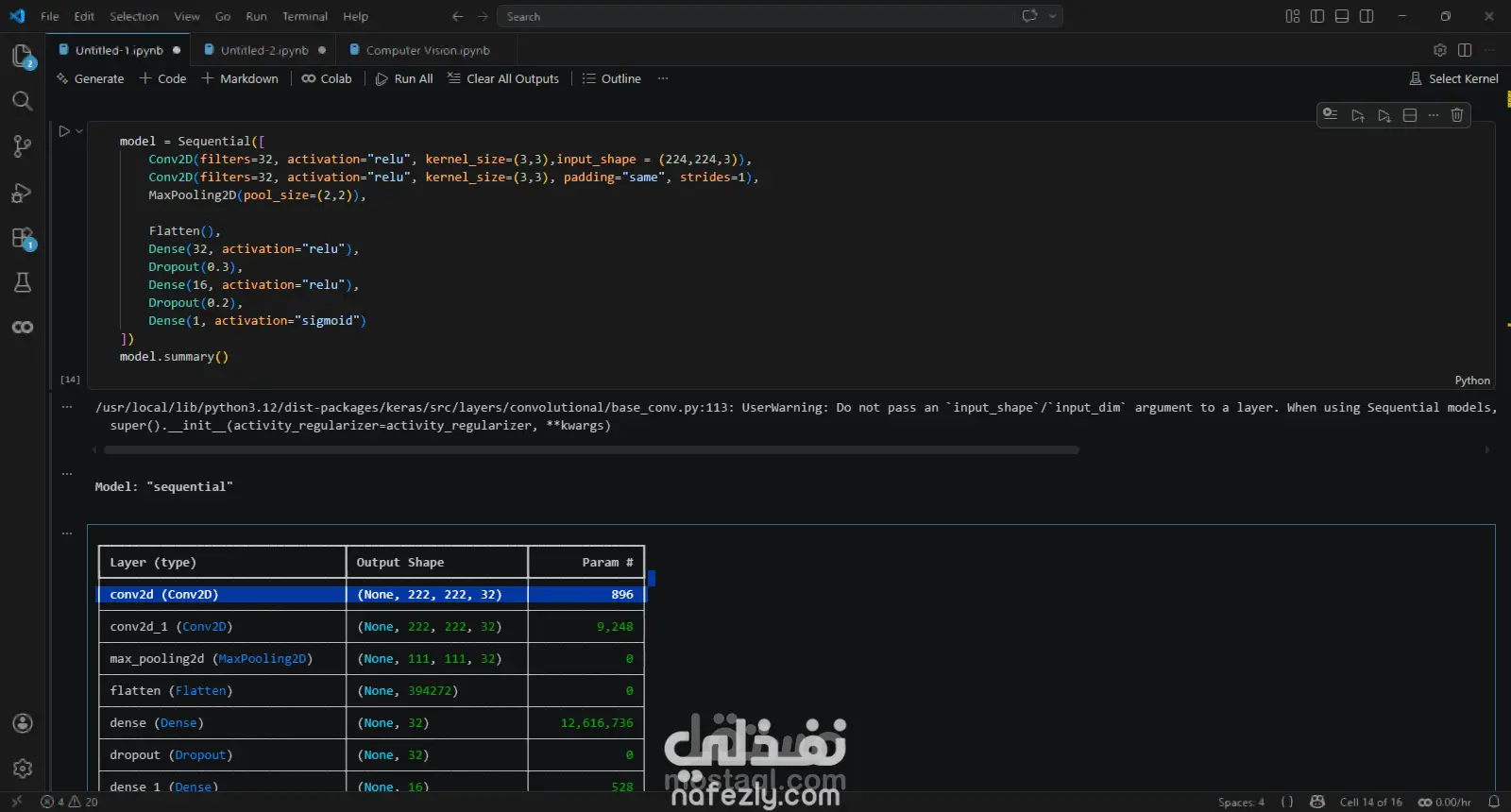Click the Cell 14 of 16 status entry

tap(1371, 802)
